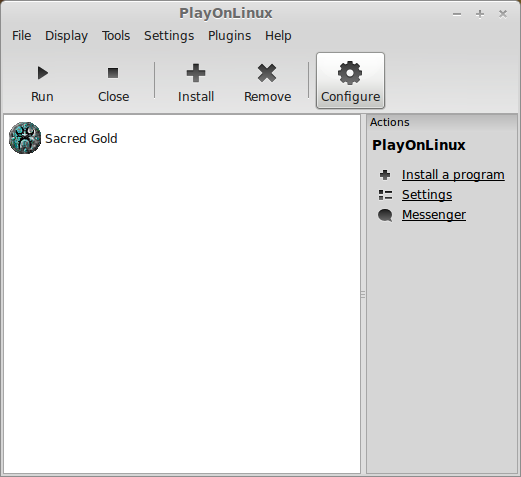The height and width of the screenshot is (477, 521).
Task: Follow the Settings link in Actions panel
Action: click(427, 195)
